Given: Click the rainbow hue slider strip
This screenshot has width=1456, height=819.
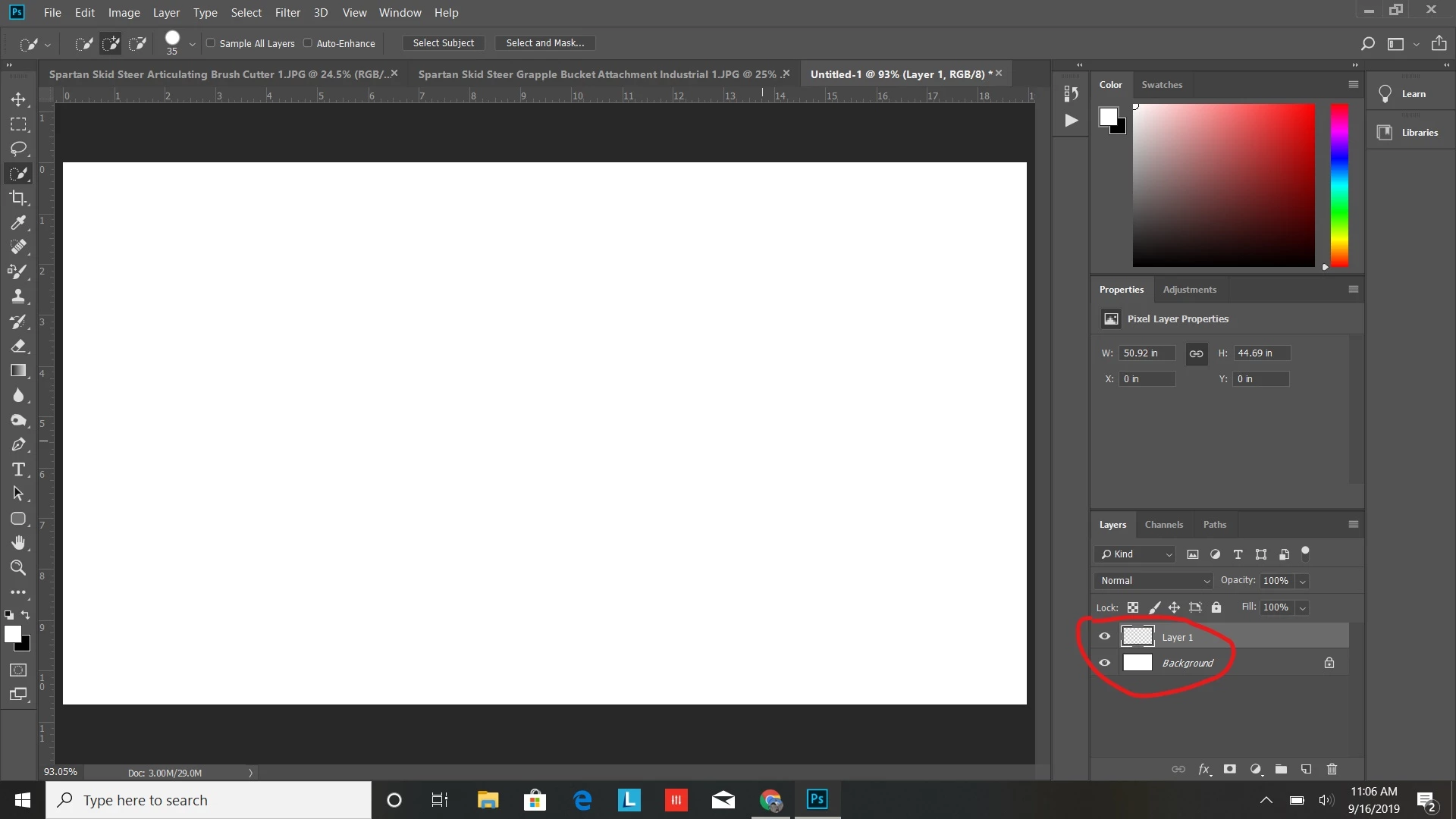Looking at the screenshot, I should 1339,186.
